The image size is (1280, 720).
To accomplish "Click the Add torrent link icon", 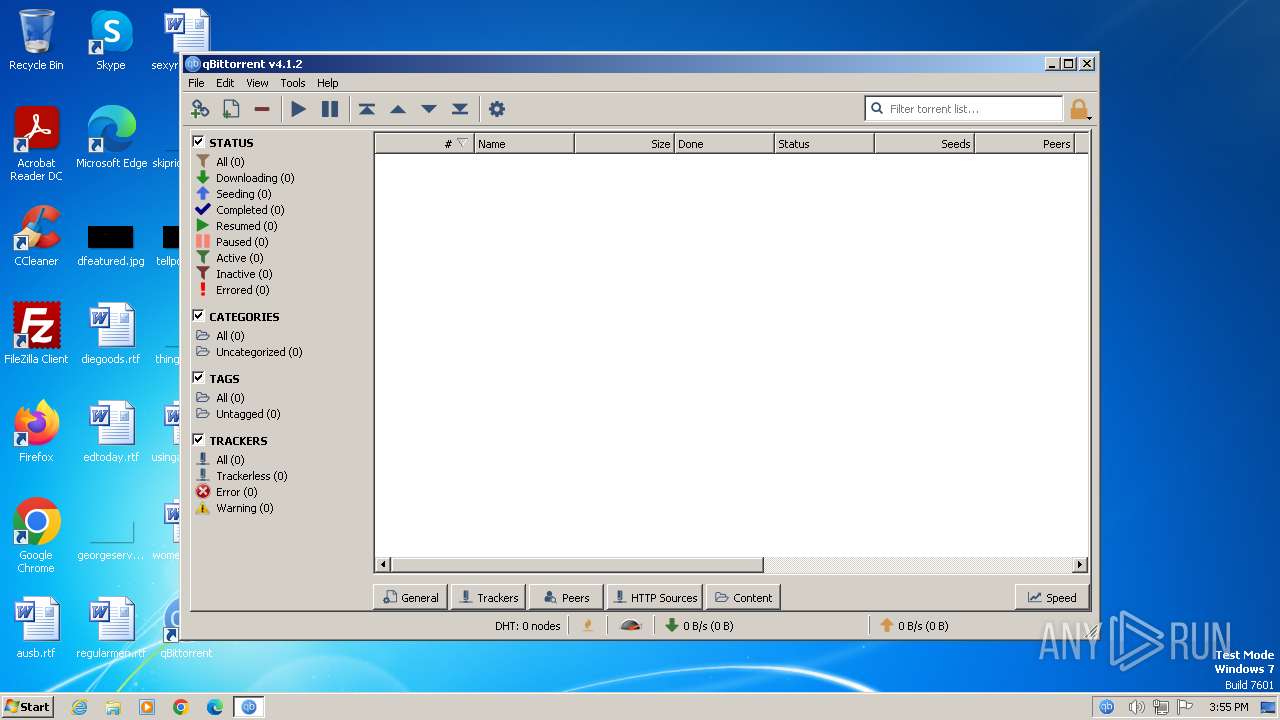I will tap(200, 109).
